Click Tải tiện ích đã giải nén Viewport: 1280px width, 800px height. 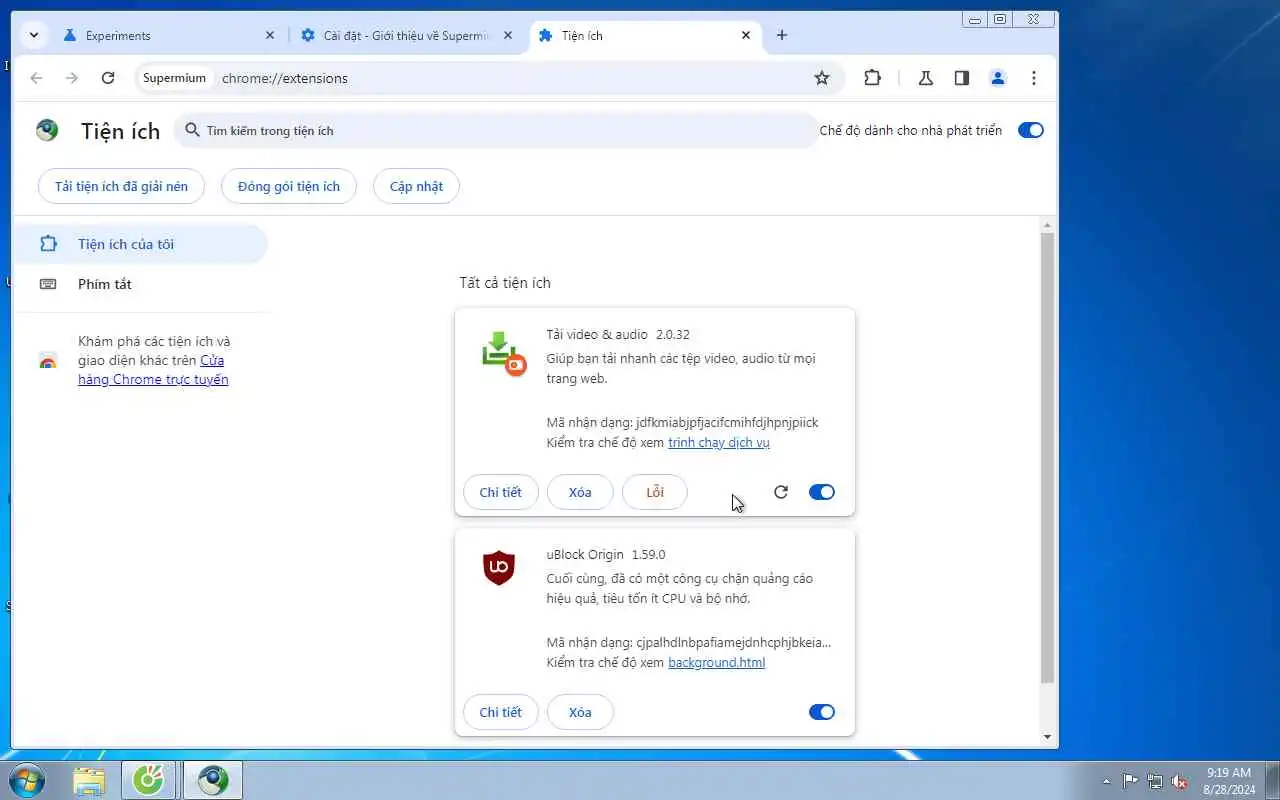click(x=121, y=186)
